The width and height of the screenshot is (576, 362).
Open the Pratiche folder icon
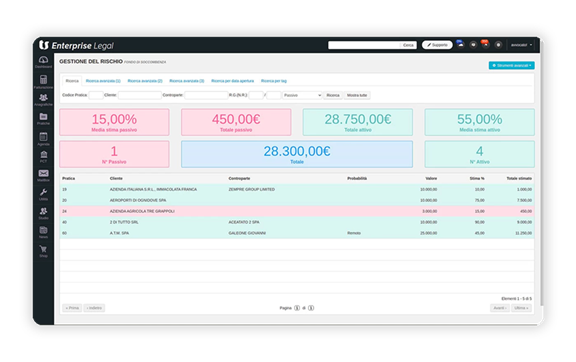pos(43,117)
